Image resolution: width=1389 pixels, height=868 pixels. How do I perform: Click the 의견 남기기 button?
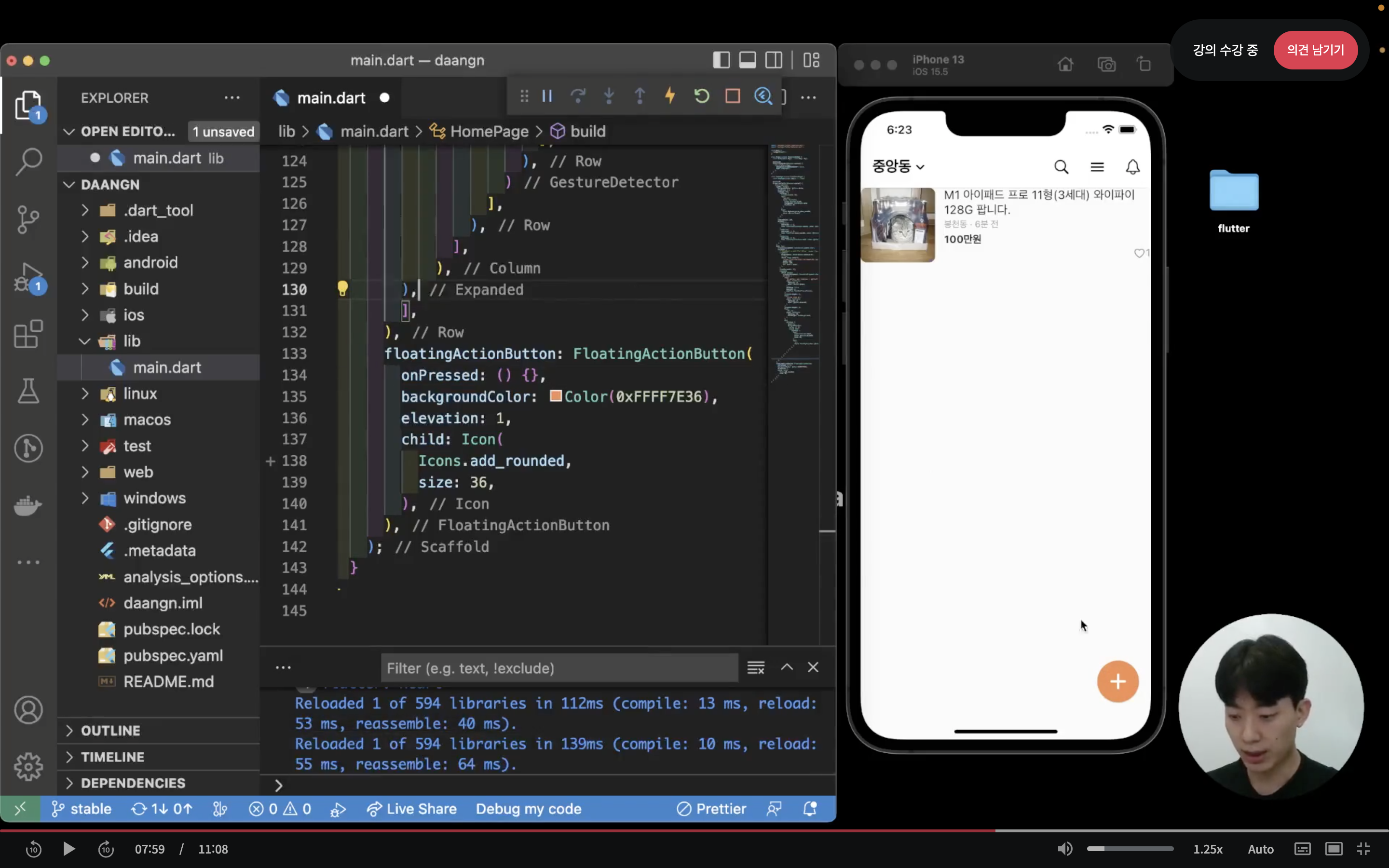tap(1315, 50)
